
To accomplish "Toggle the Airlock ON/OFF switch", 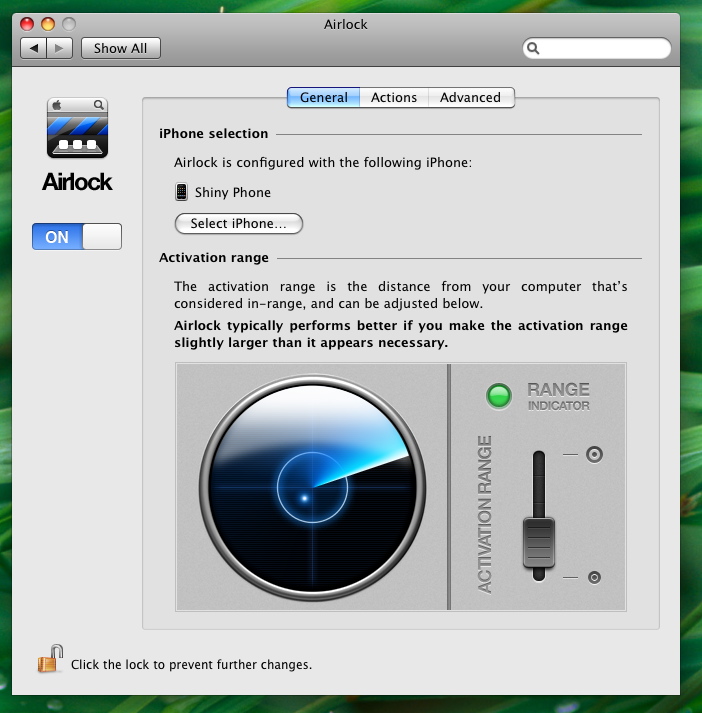I will (x=77, y=236).
